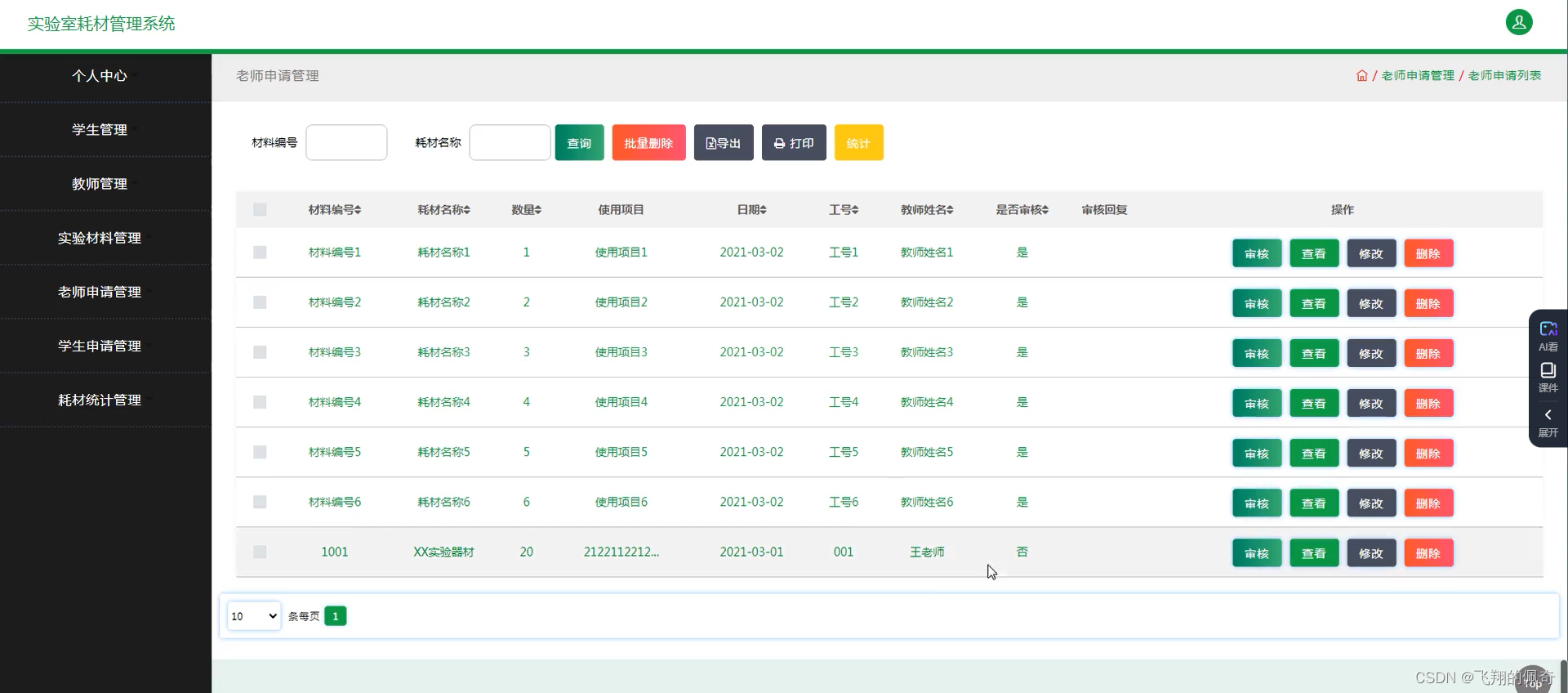The width and height of the screenshot is (1568, 693).
Task: Check the row for 材料编号2
Action: click(x=260, y=302)
